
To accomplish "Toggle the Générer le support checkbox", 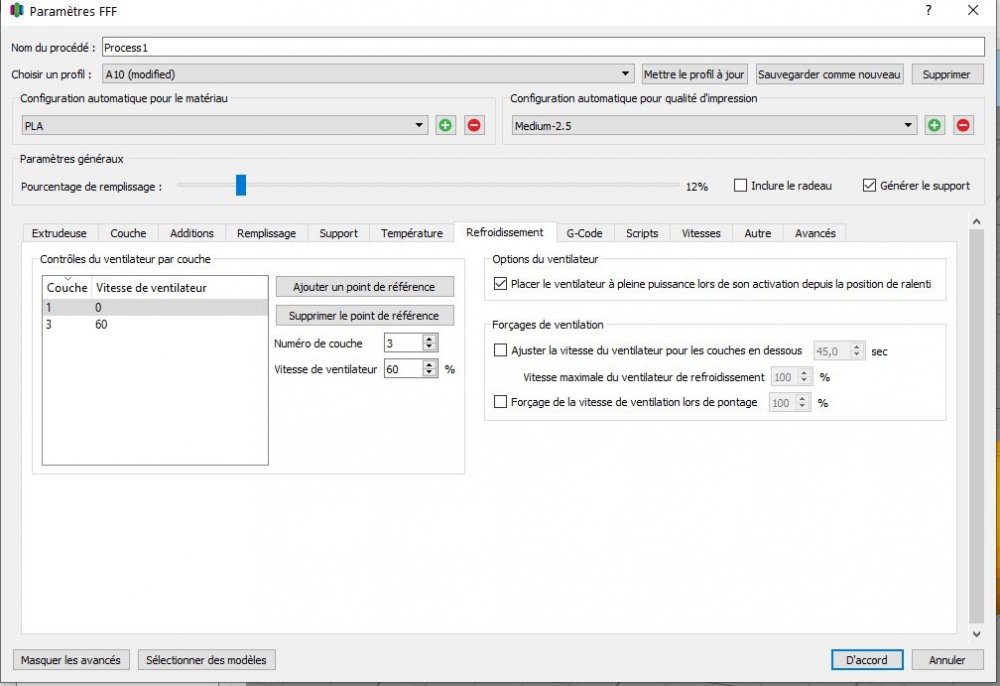I will click(x=868, y=185).
